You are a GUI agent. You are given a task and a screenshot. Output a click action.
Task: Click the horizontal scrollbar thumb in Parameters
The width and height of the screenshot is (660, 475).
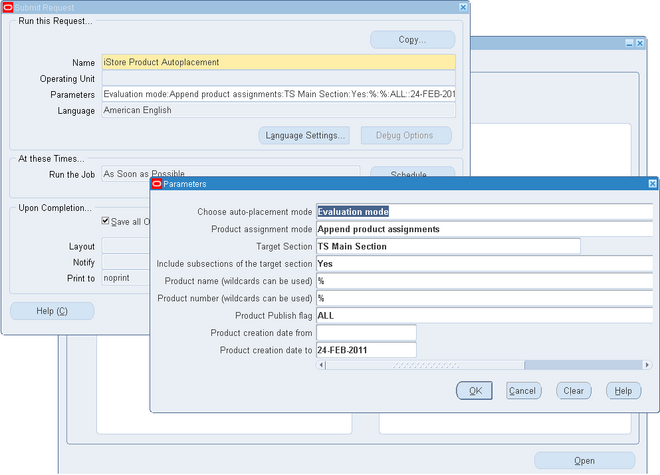[x=425, y=365]
